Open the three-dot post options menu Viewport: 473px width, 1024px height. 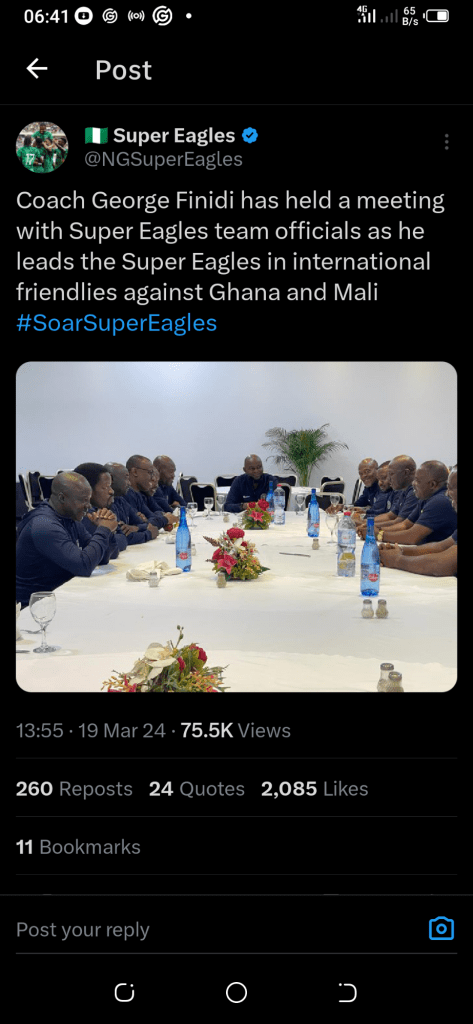click(x=447, y=142)
